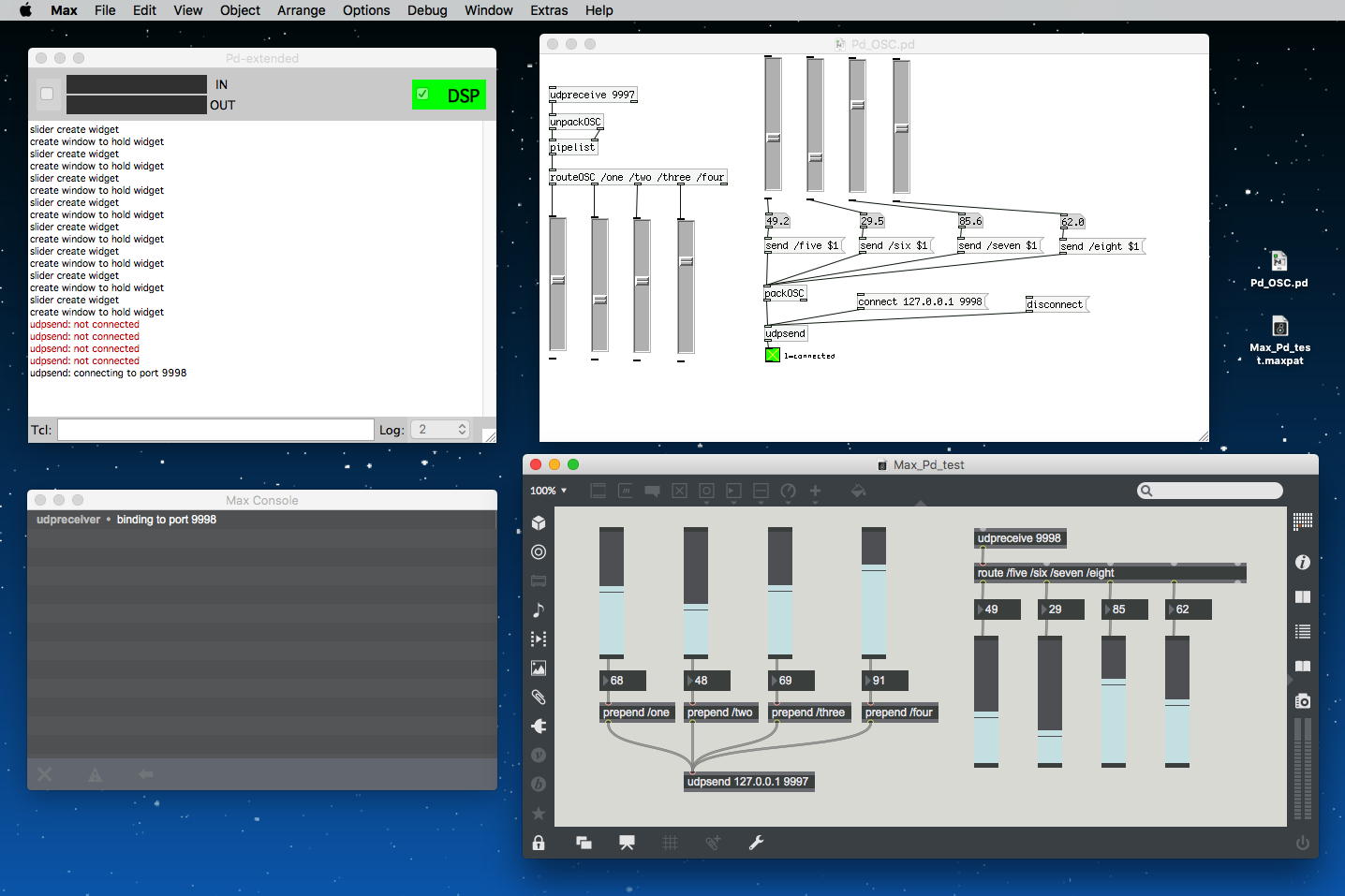
Task: Open the Sequences browser in Max sidebar
Action: 539,639
